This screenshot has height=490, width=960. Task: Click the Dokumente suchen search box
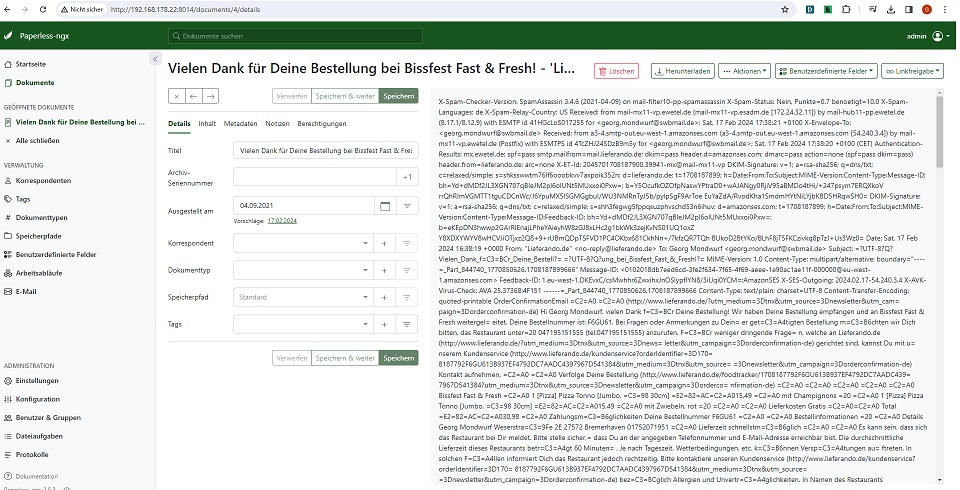point(295,36)
